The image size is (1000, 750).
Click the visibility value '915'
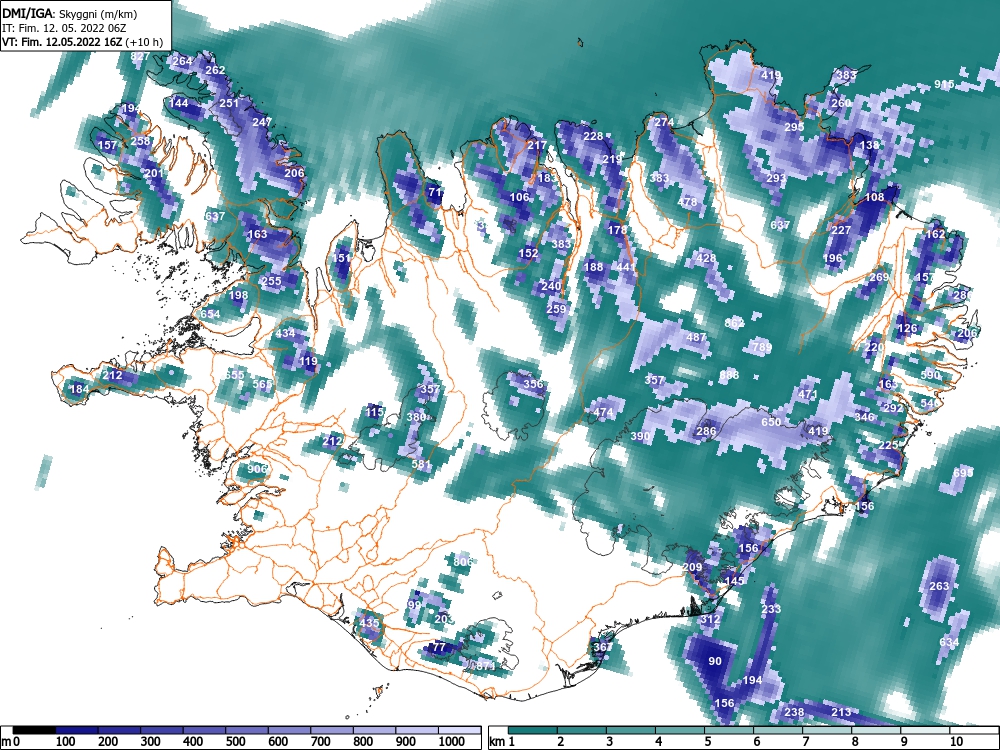click(x=944, y=84)
